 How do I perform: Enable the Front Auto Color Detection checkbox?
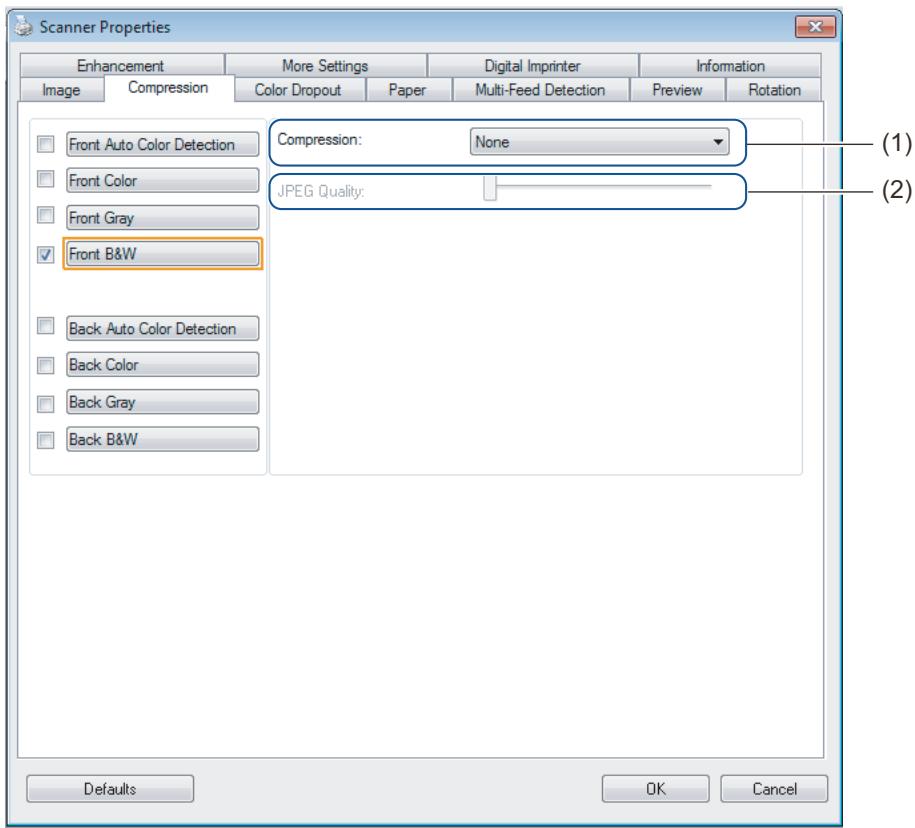pos(46,144)
